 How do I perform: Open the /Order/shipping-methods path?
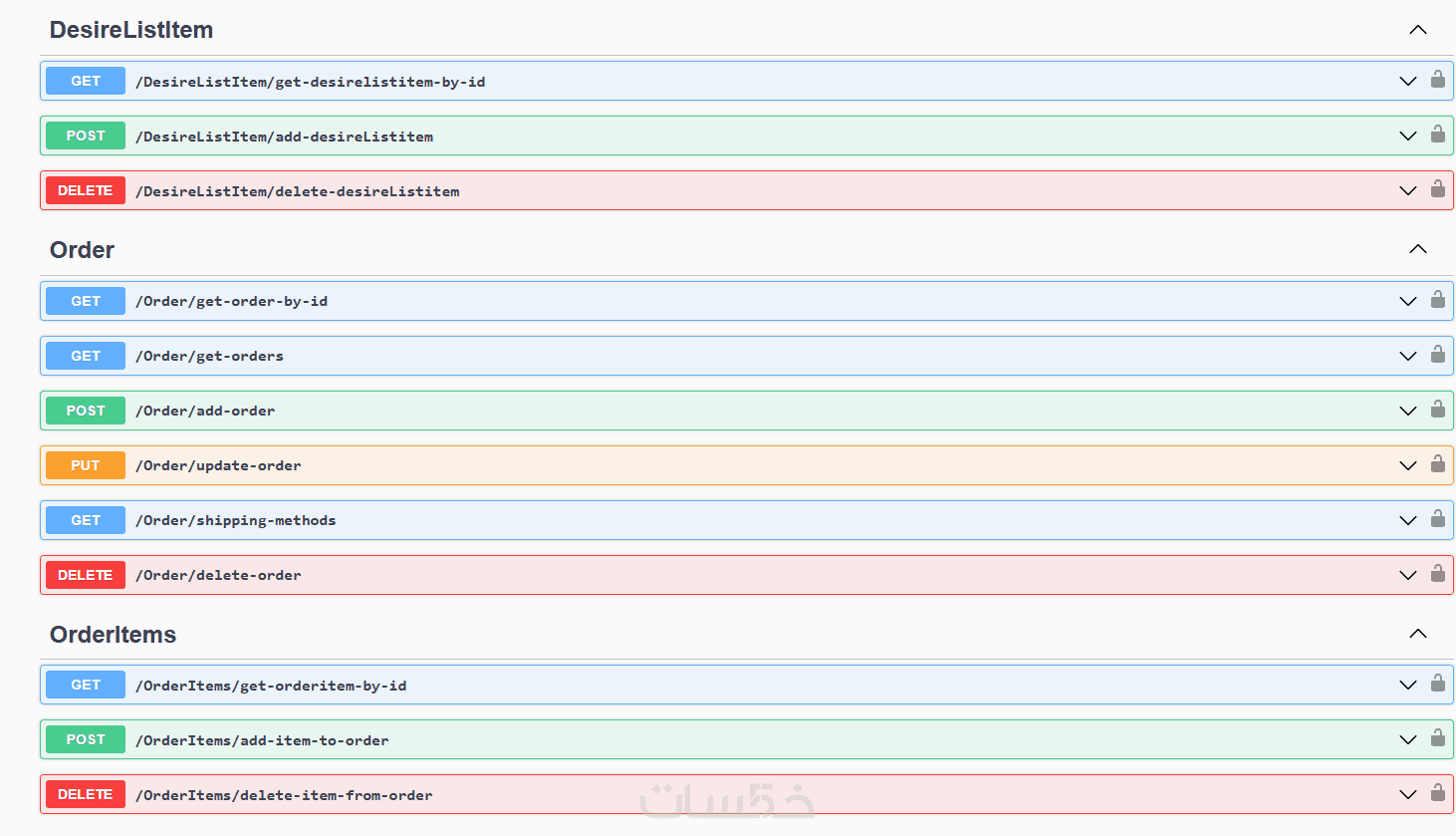(x=236, y=520)
